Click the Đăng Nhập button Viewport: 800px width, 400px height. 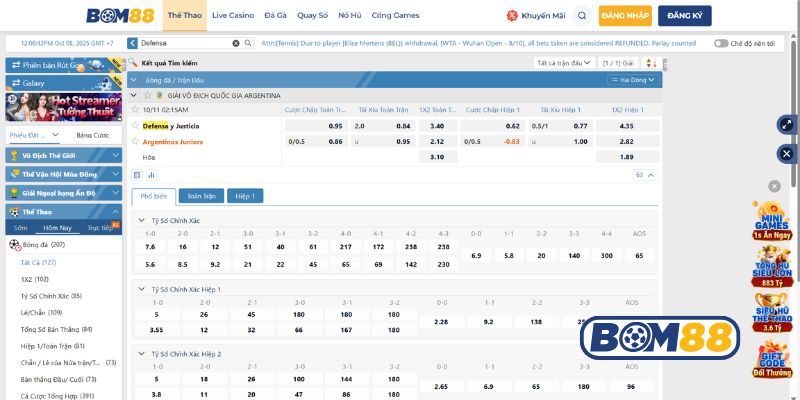(626, 16)
